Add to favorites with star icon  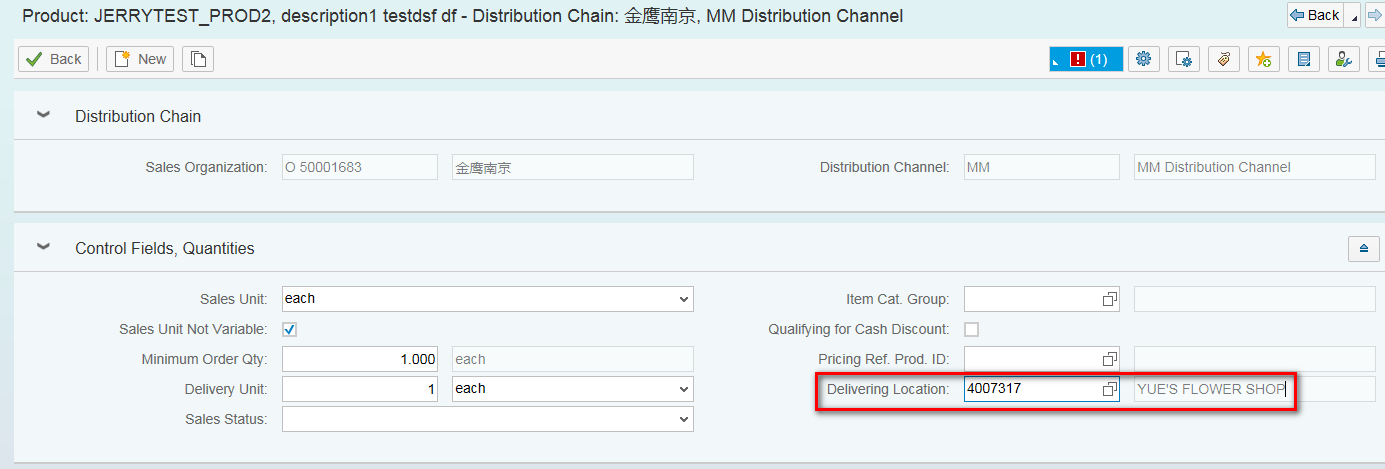pyautogui.click(x=1264, y=59)
